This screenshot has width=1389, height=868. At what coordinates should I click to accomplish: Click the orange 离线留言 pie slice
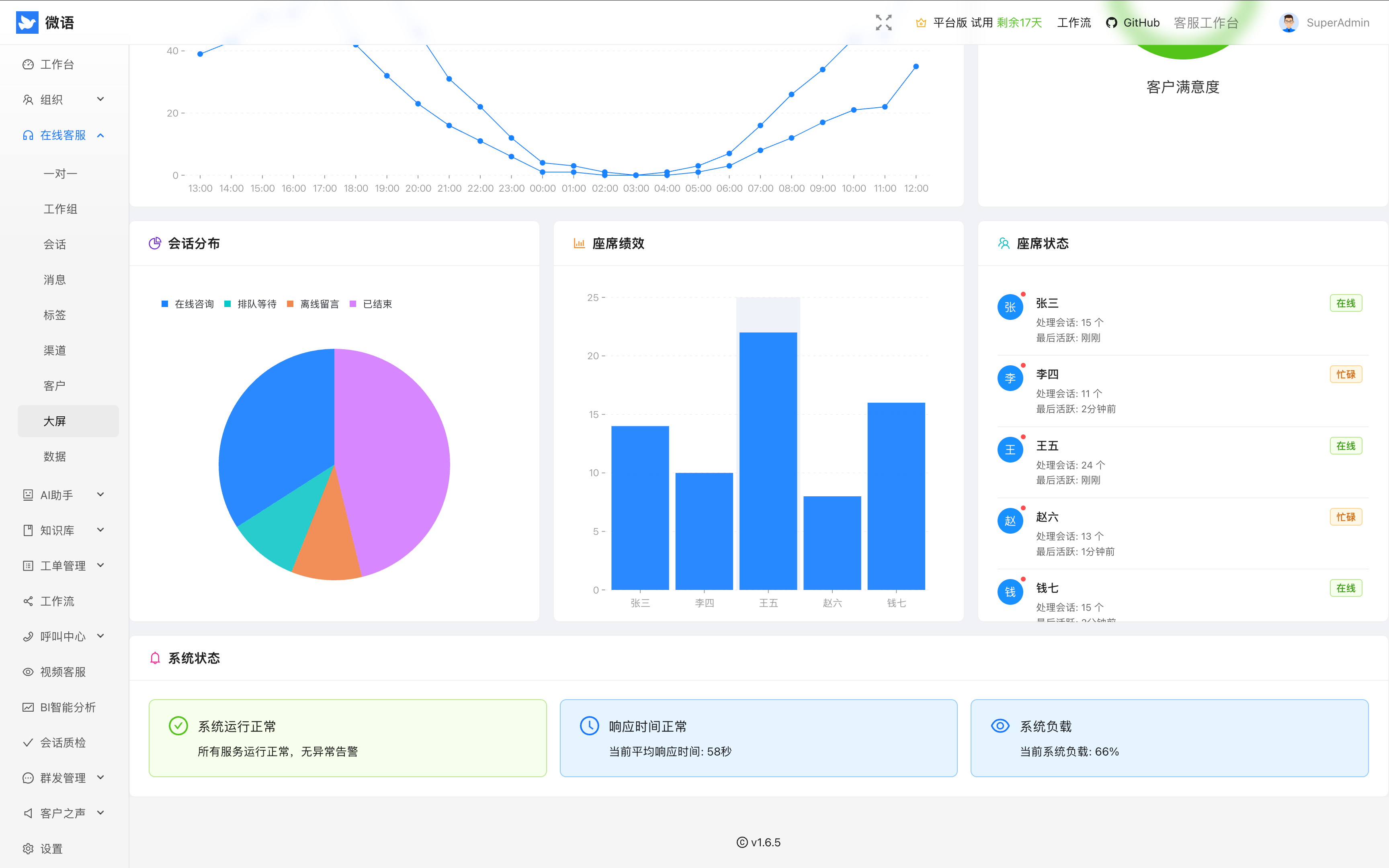click(328, 545)
